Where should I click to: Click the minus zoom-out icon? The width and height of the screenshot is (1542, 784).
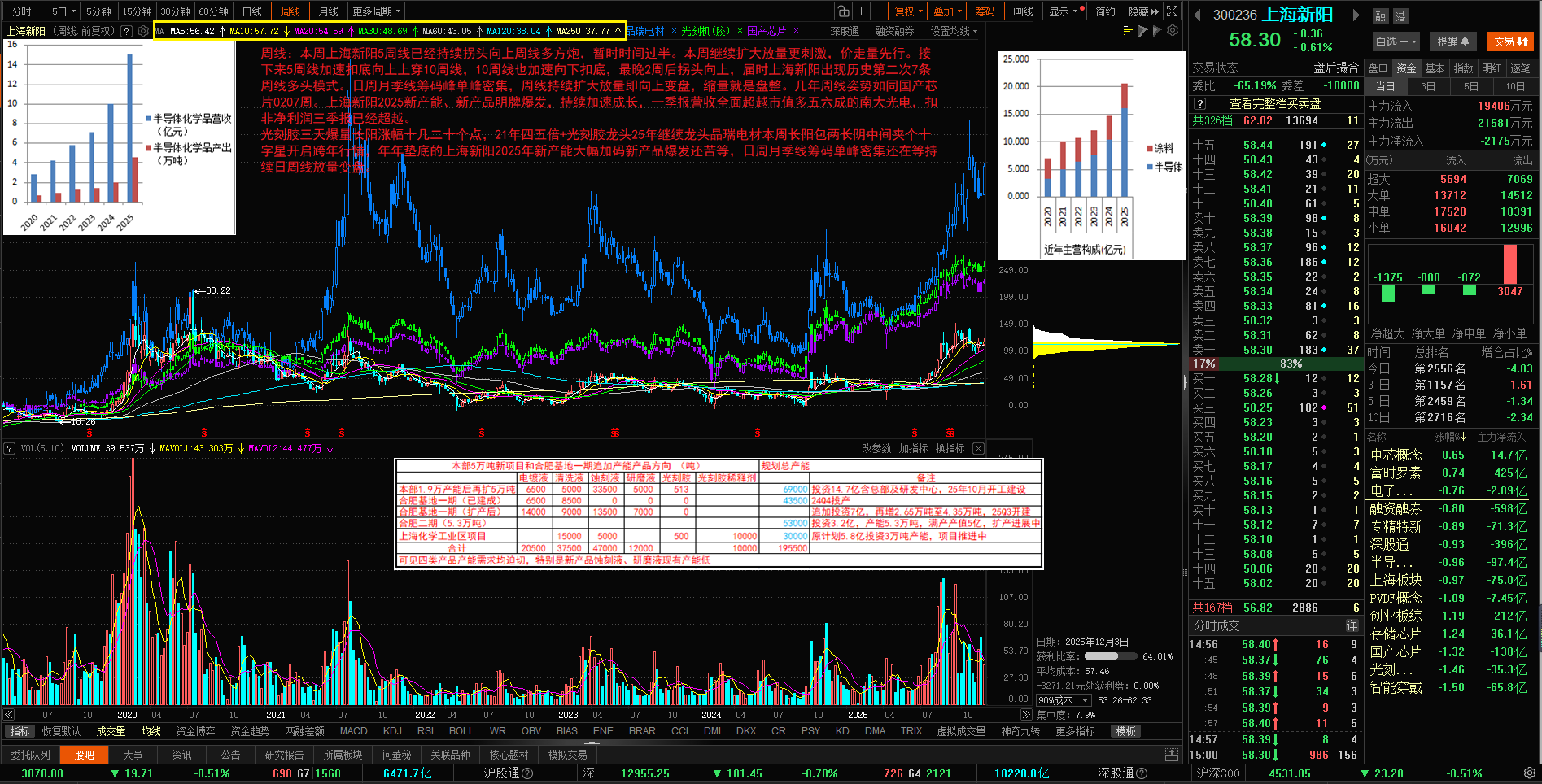pyautogui.click(x=880, y=11)
